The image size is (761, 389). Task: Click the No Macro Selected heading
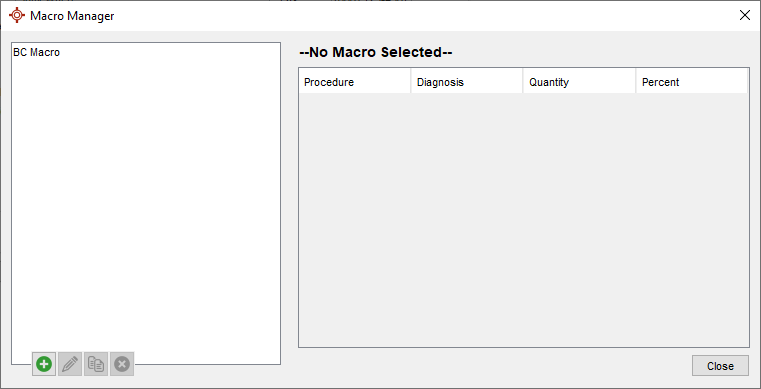[x=376, y=52]
